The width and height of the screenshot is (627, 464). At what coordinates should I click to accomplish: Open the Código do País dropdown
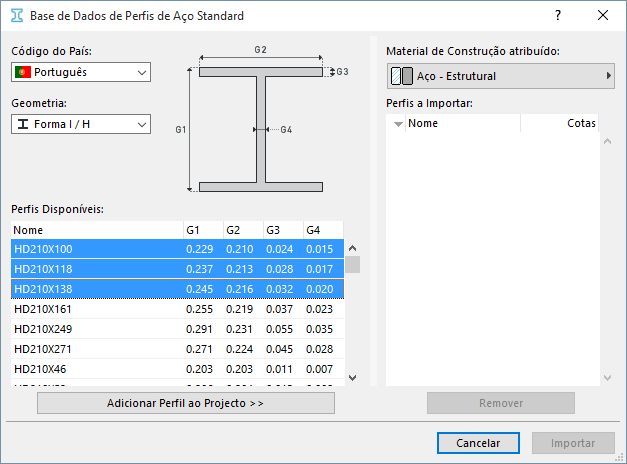[x=81, y=72]
